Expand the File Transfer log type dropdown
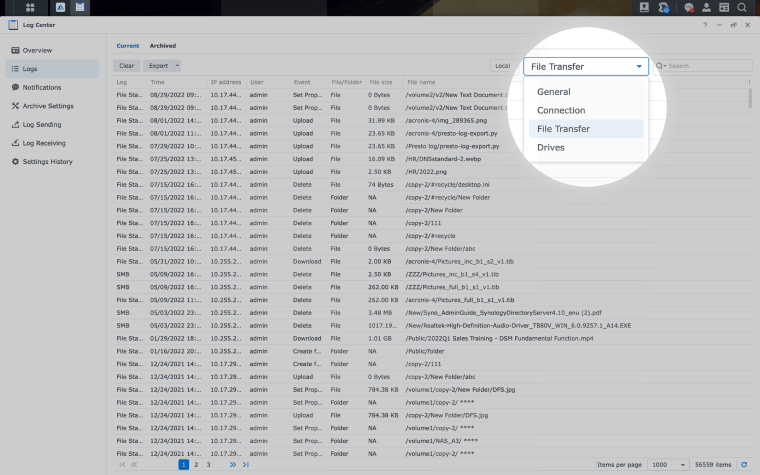Viewport: 760px width, 475px height. [x=586, y=67]
